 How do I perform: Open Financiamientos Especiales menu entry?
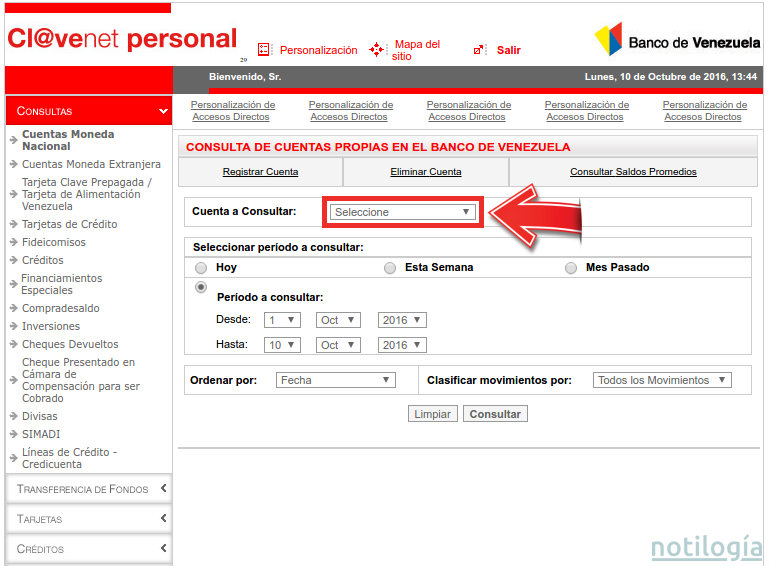(x=62, y=284)
